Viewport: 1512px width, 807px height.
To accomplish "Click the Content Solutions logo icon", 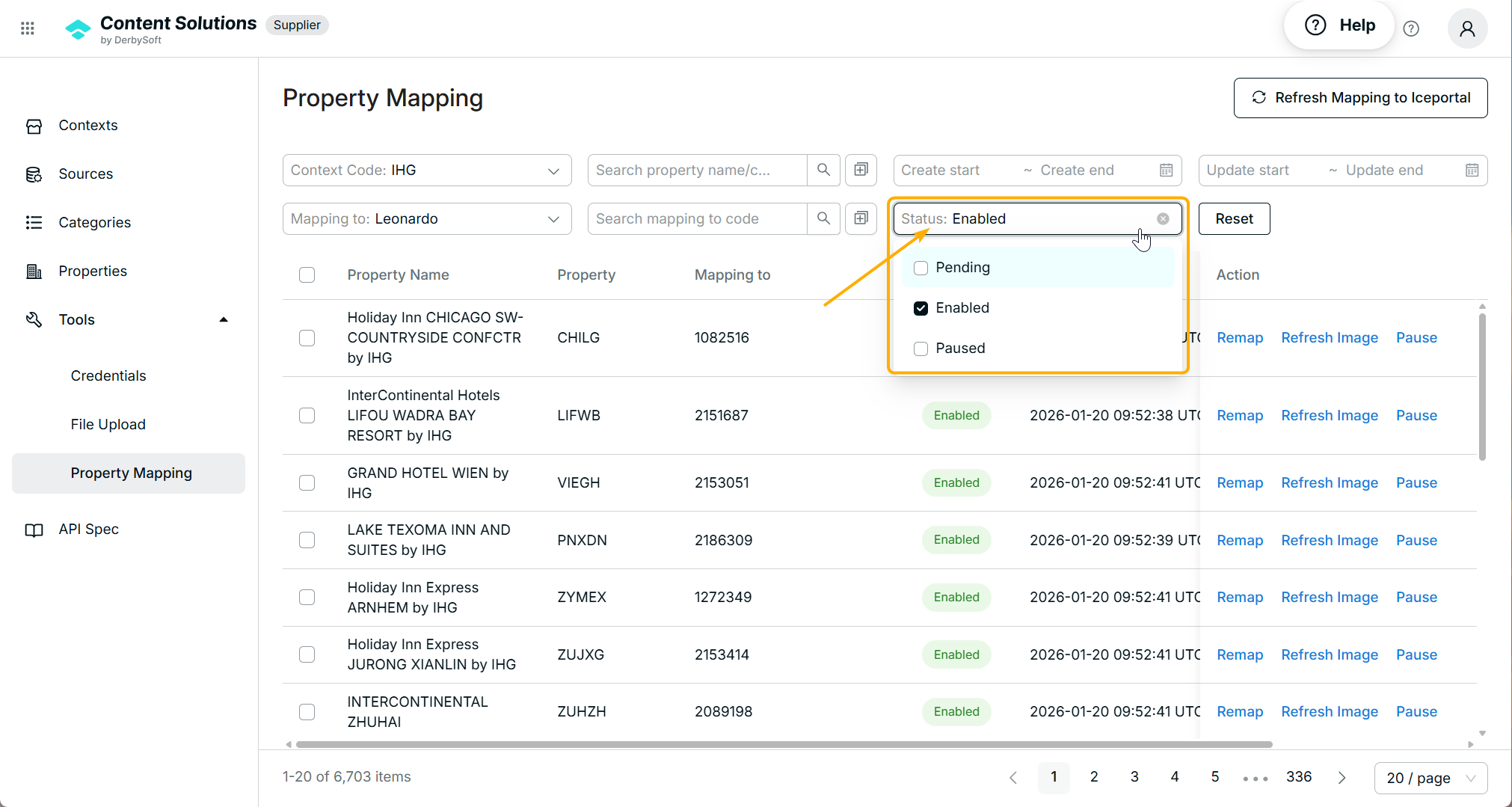I will click(x=78, y=29).
